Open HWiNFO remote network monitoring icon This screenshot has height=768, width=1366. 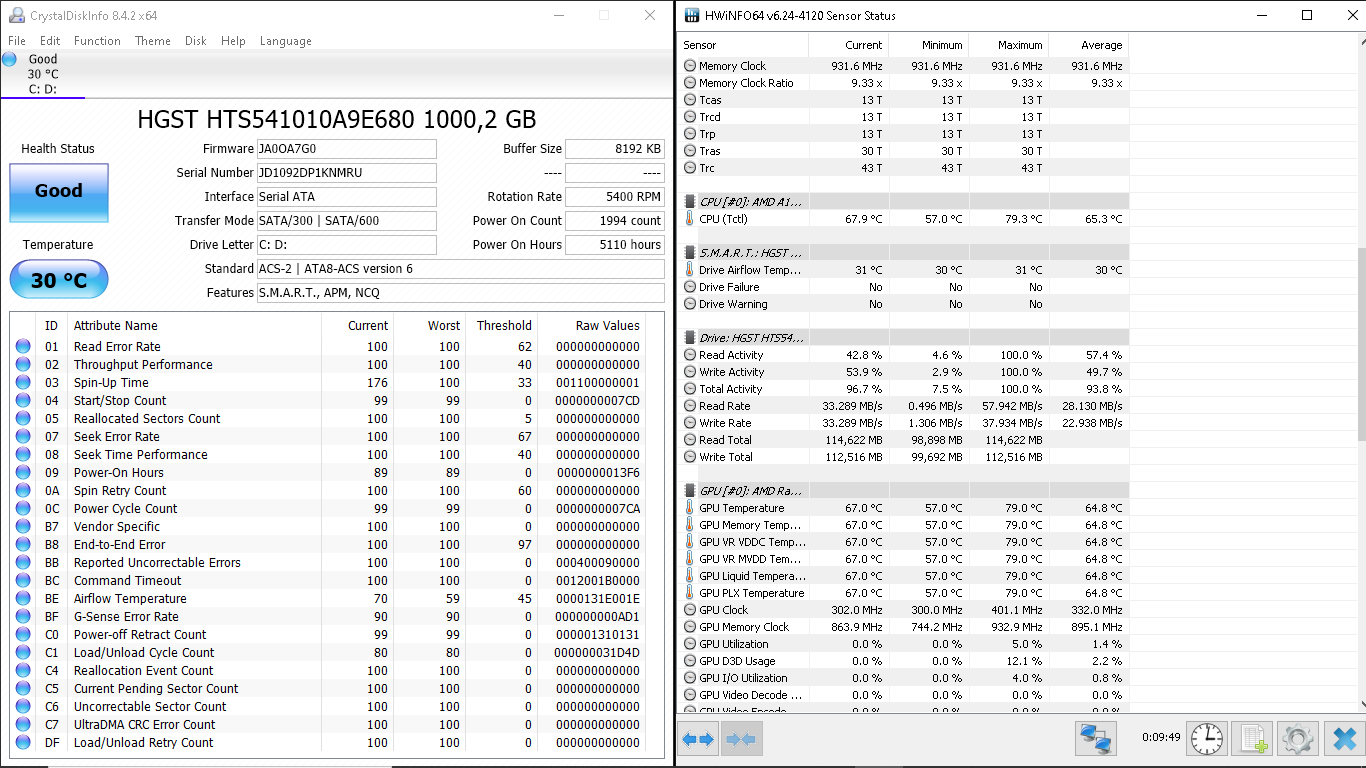pyautogui.click(x=1096, y=739)
